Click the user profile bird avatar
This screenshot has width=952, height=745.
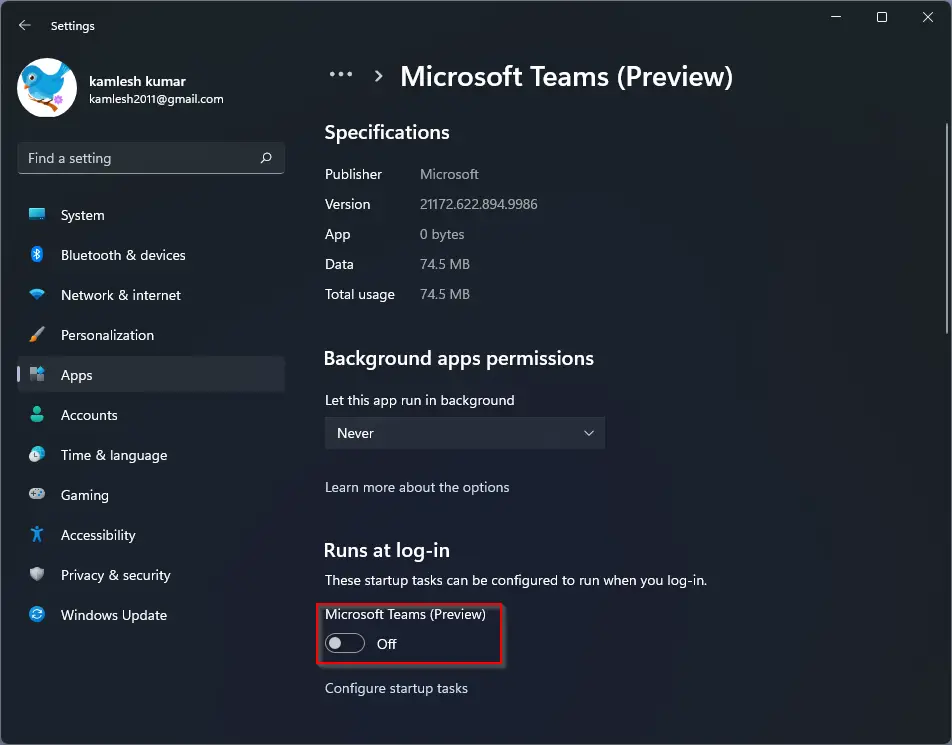point(47,87)
